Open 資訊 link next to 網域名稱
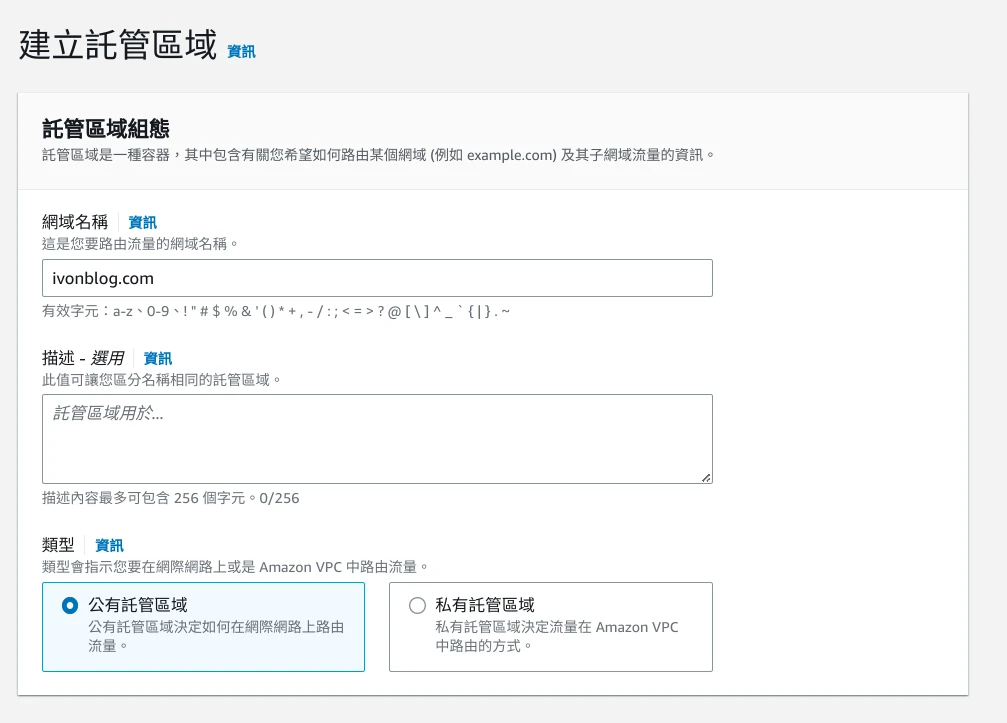Image resolution: width=1007 pixels, height=723 pixels. coord(142,222)
